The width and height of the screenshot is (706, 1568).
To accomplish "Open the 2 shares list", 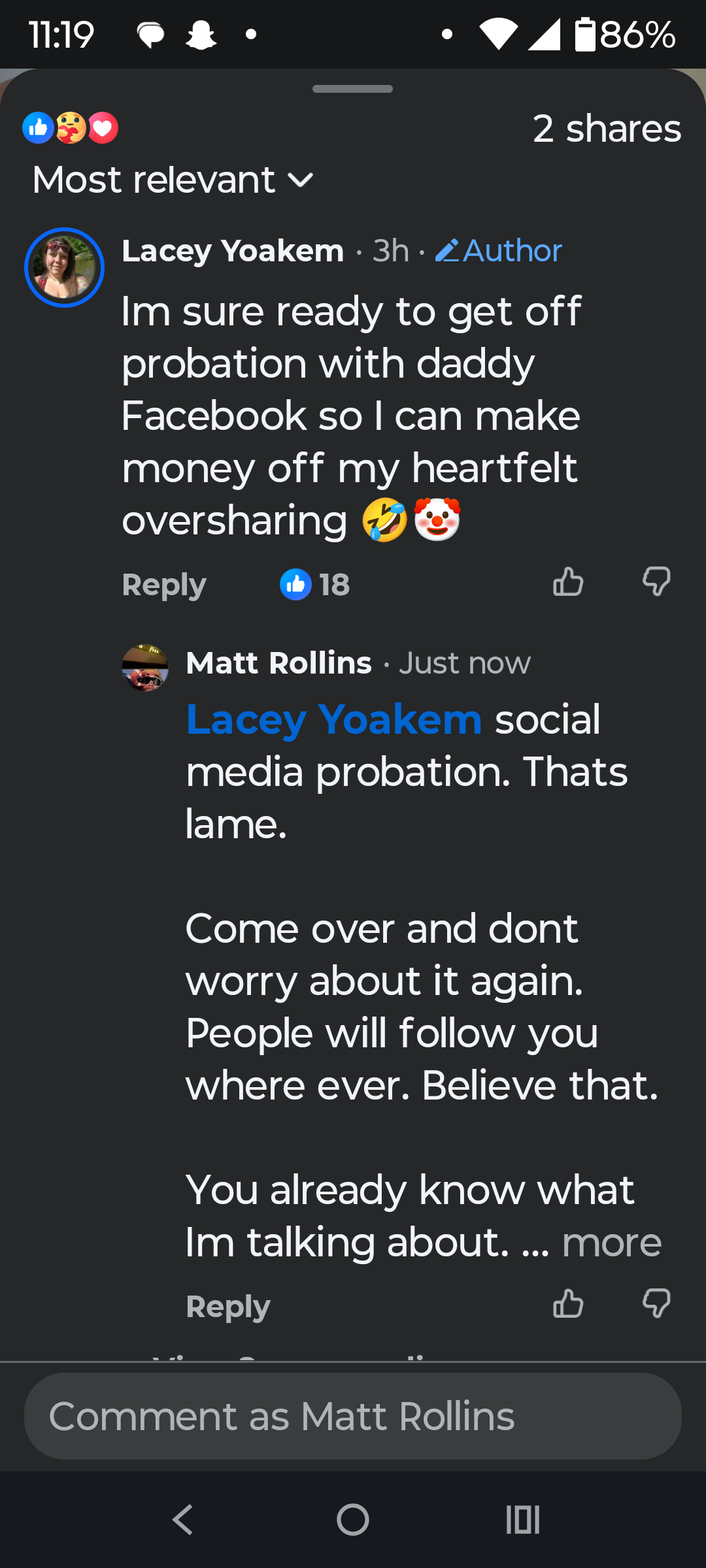I will (607, 129).
